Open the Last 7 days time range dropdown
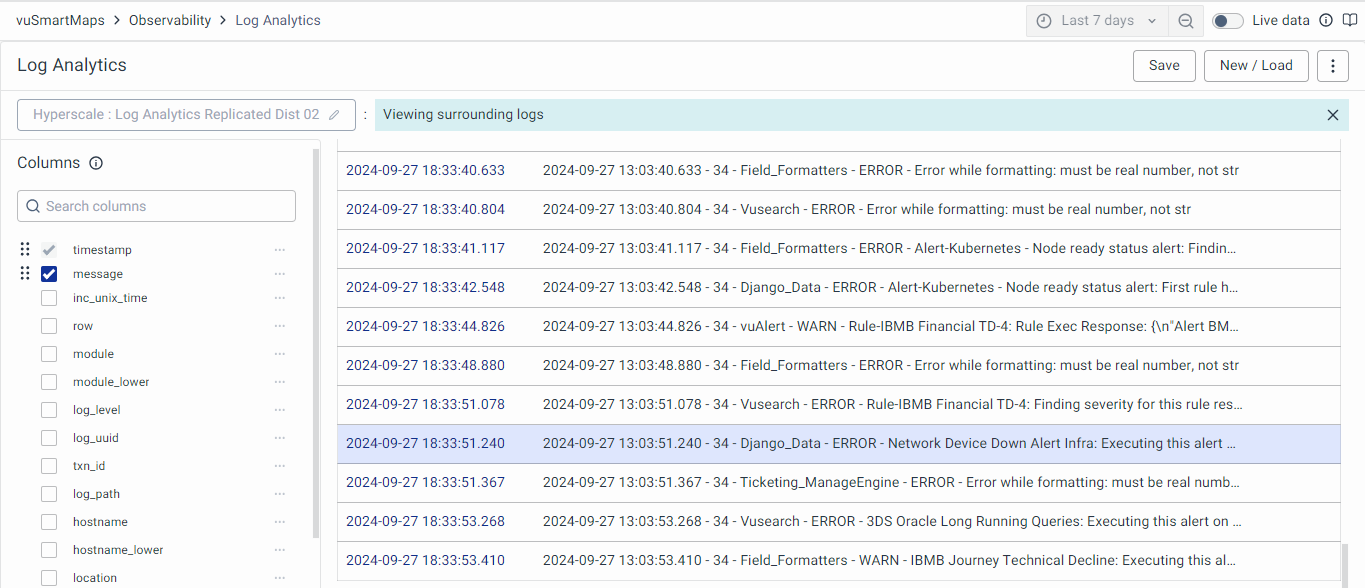This screenshot has width=1365, height=588. [x=1097, y=21]
